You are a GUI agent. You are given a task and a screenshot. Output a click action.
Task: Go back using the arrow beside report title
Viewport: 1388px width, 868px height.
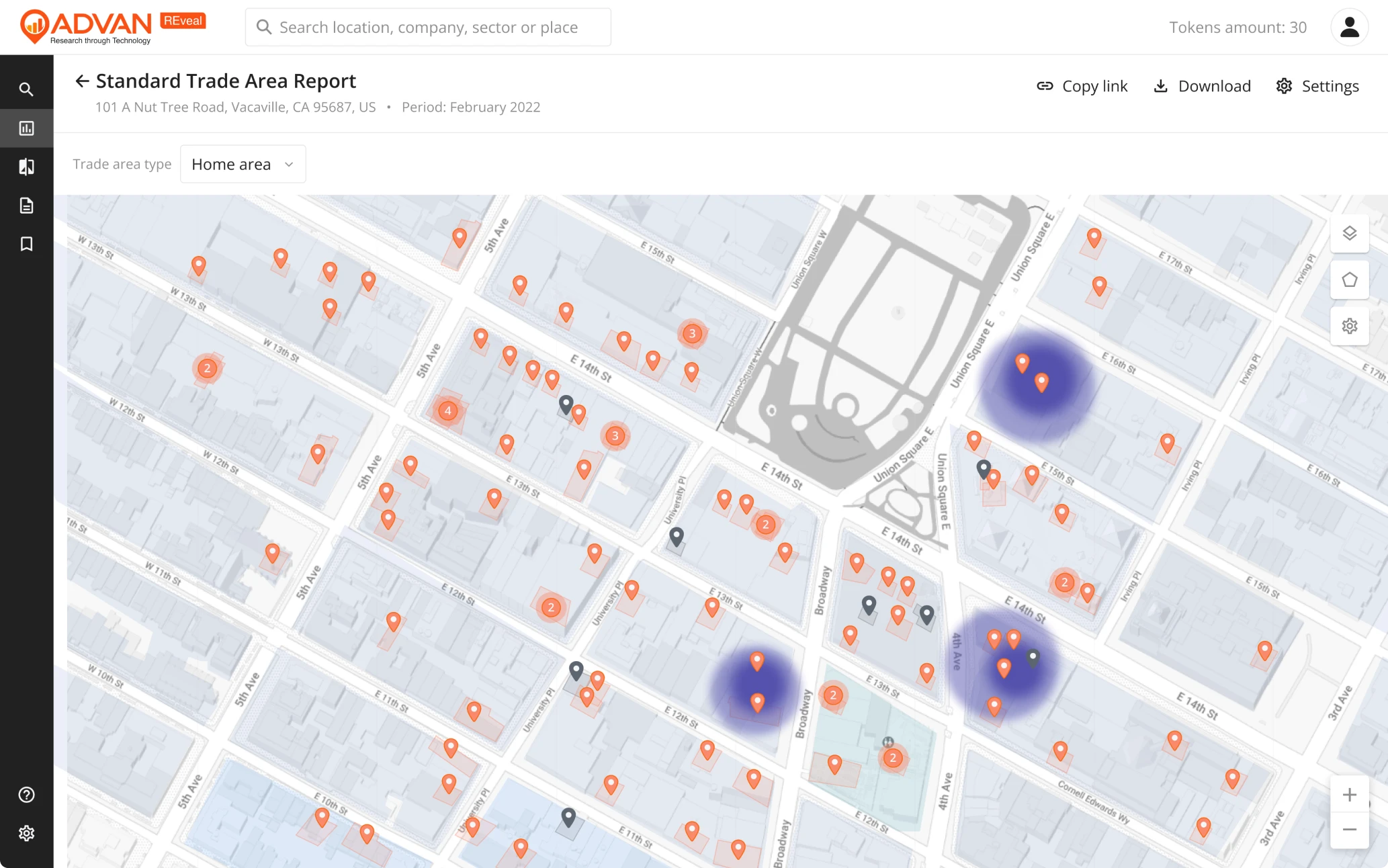pyautogui.click(x=82, y=81)
